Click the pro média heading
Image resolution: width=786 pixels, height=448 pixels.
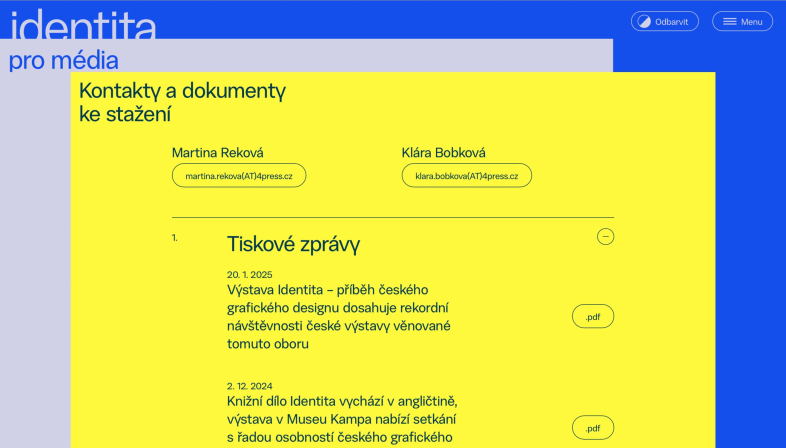tap(64, 61)
